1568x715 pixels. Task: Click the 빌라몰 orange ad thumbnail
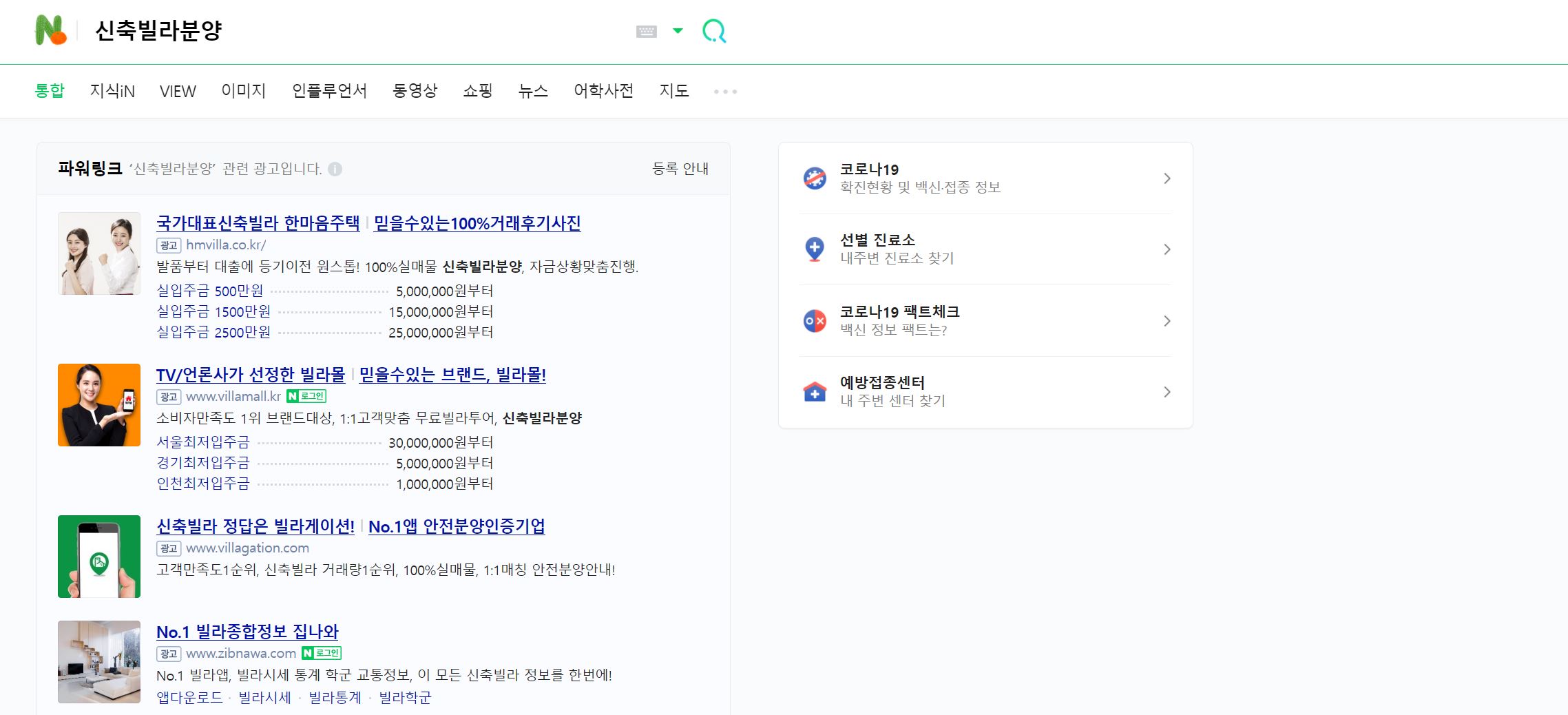click(x=99, y=405)
